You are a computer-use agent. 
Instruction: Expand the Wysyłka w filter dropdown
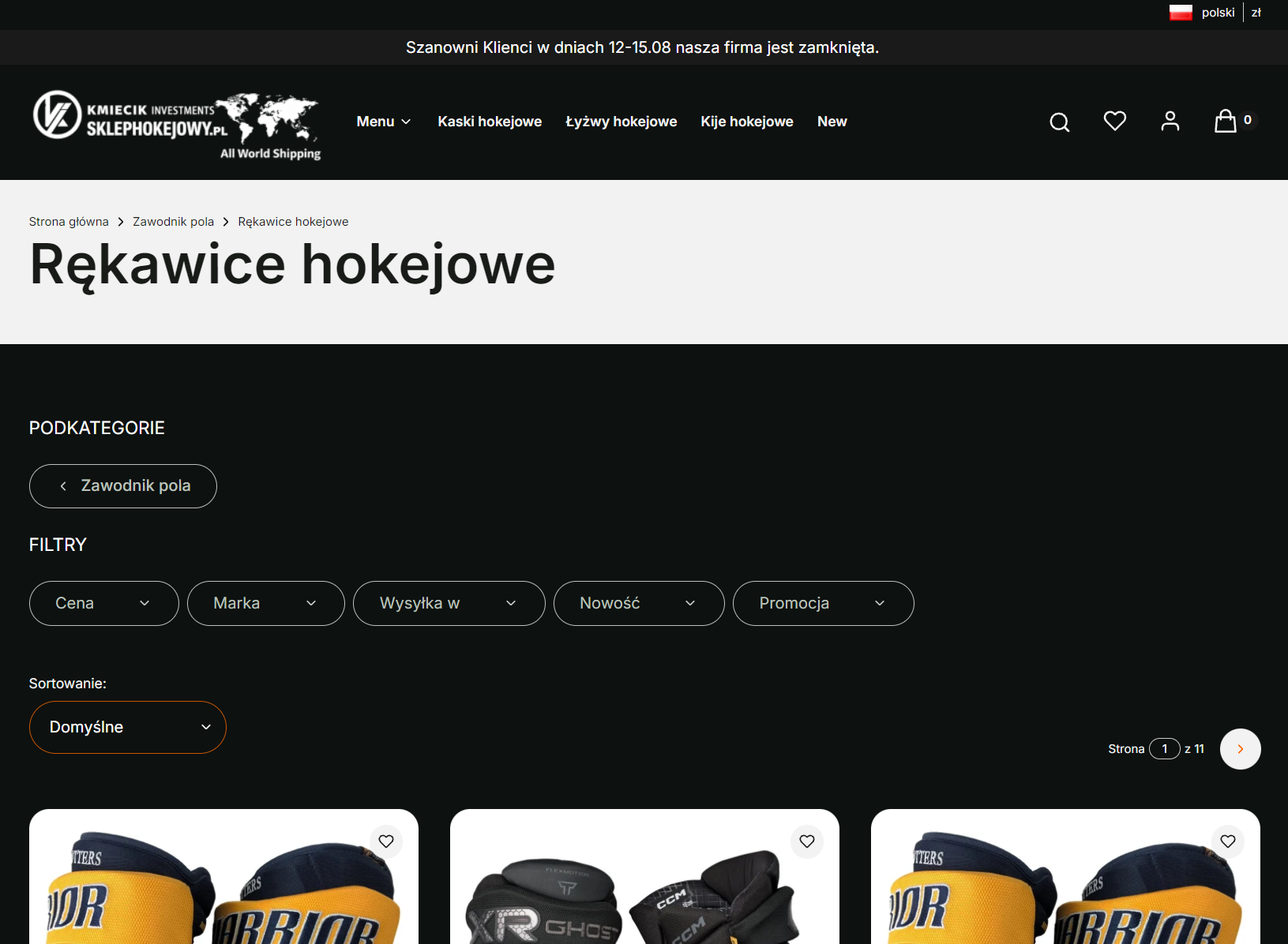449,604
